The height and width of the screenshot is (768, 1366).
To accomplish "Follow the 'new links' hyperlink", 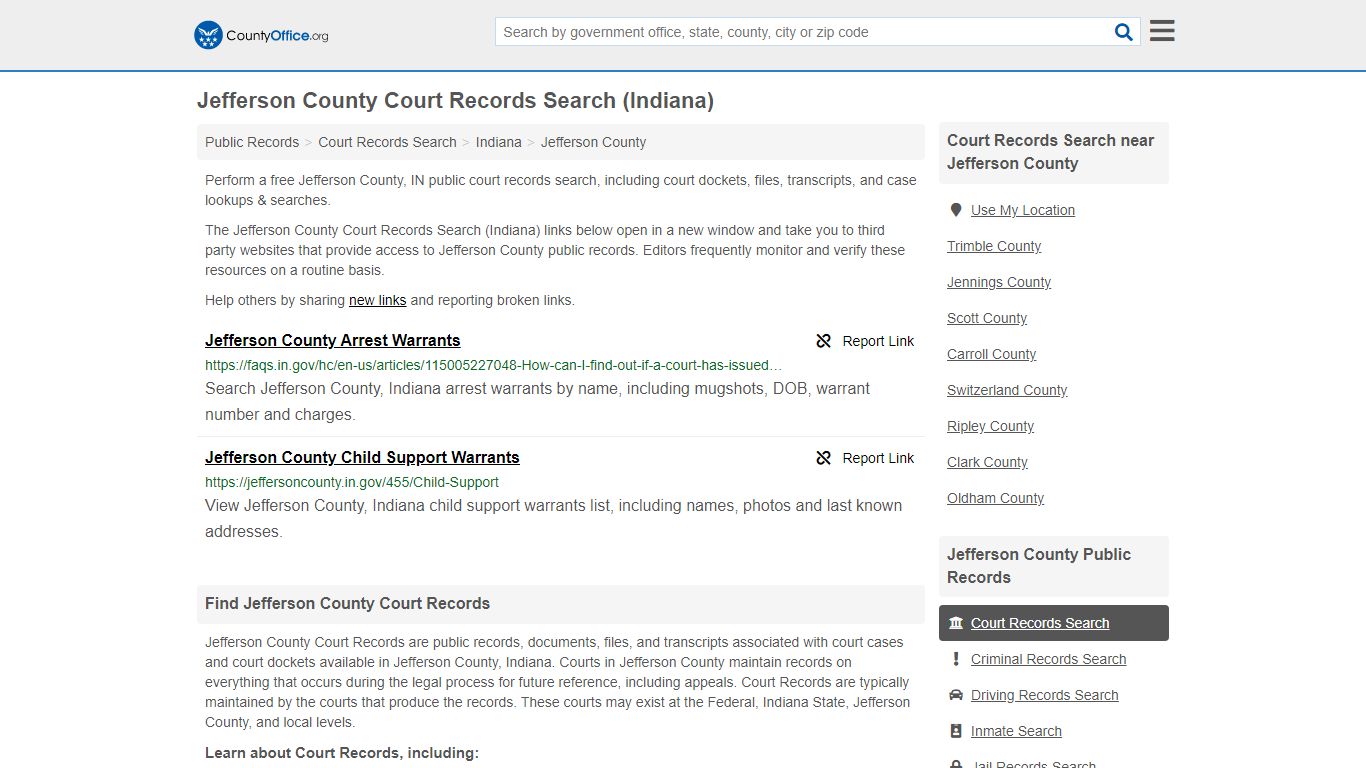I will [x=378, y=300].
